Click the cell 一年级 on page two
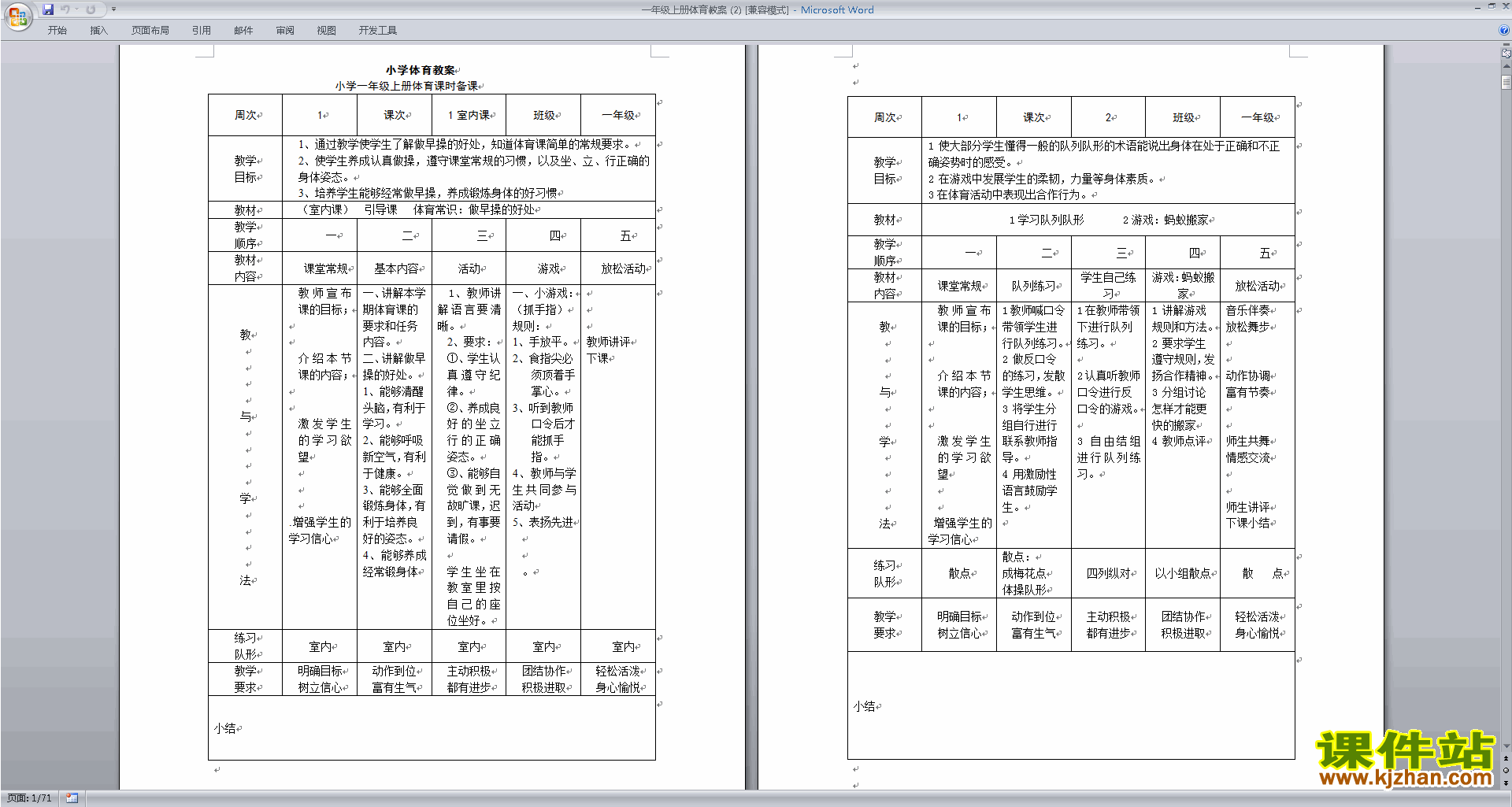The image size is (1512, 807). pos(1257,117)
